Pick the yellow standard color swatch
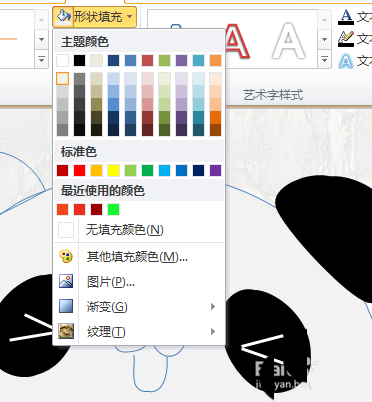Viewport: 372px width, 402px height. [x=113, y=170]
